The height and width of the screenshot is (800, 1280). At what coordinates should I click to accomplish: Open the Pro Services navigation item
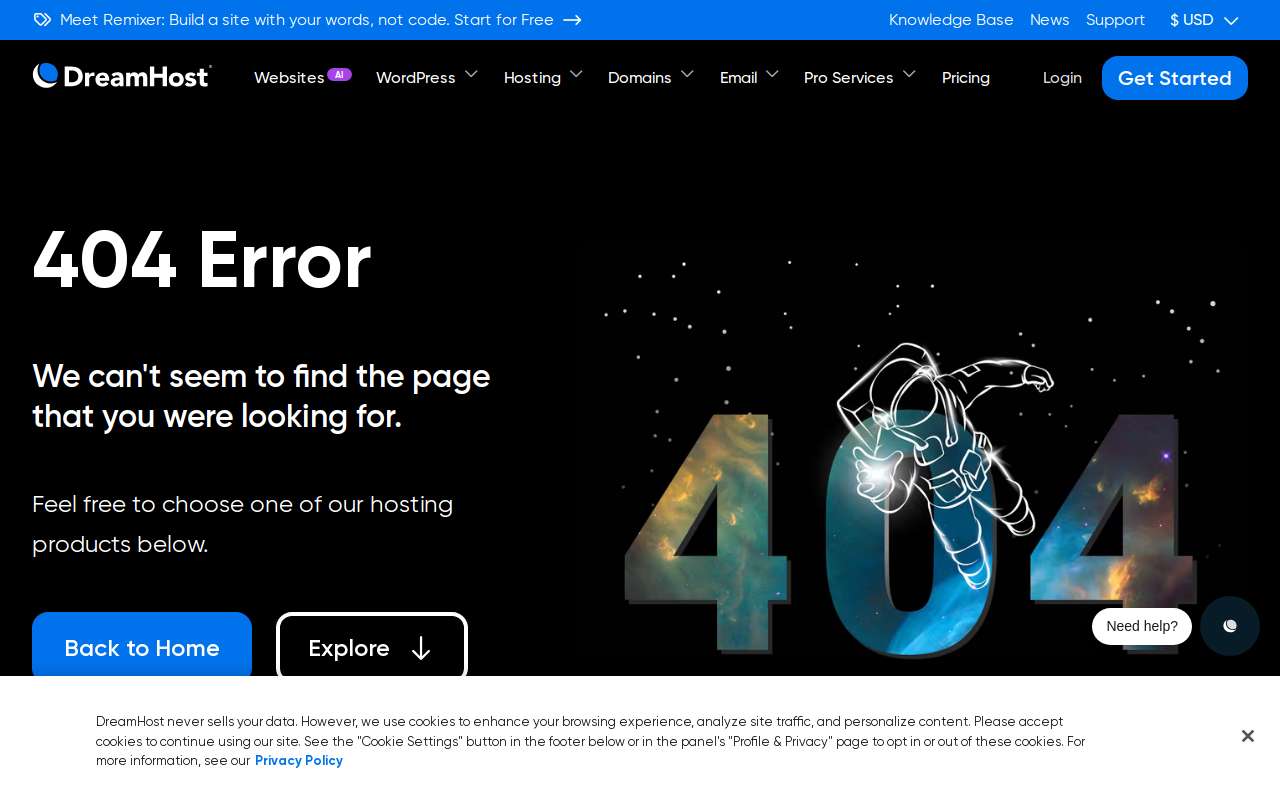click(x=849, y=78)
